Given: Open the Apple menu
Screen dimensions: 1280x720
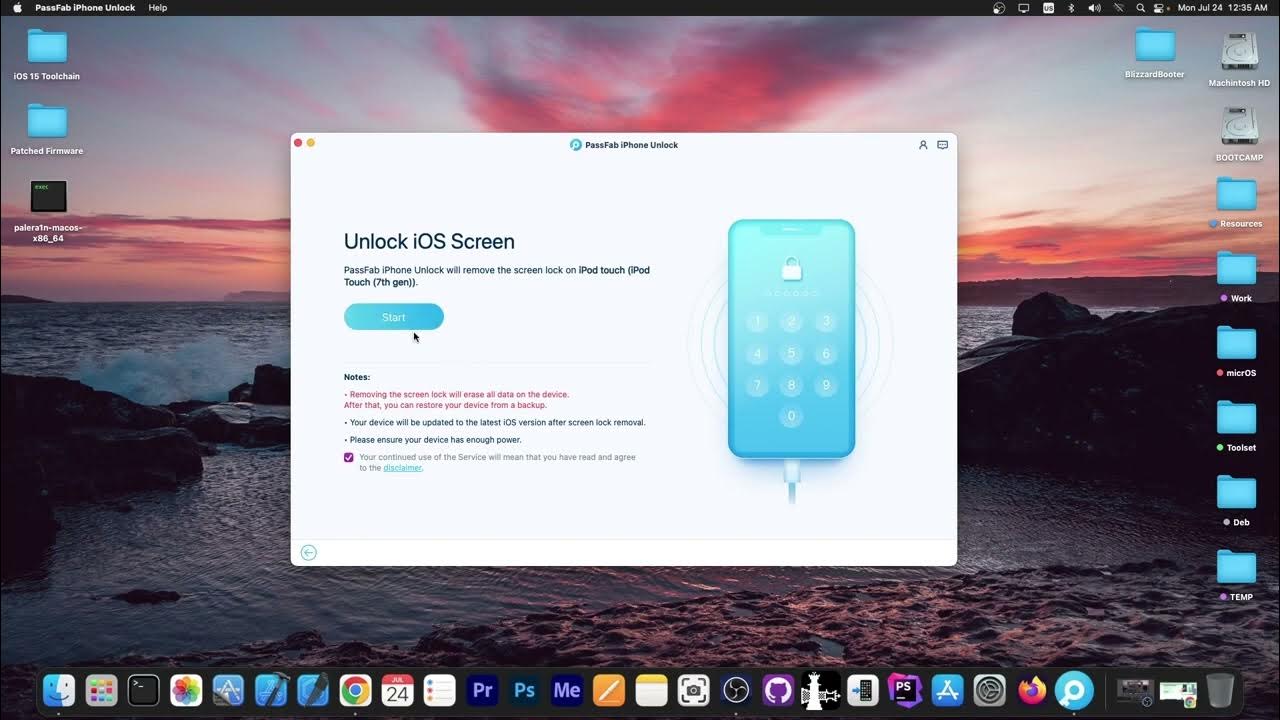Looking at the screenshot, I should point(17,7).
